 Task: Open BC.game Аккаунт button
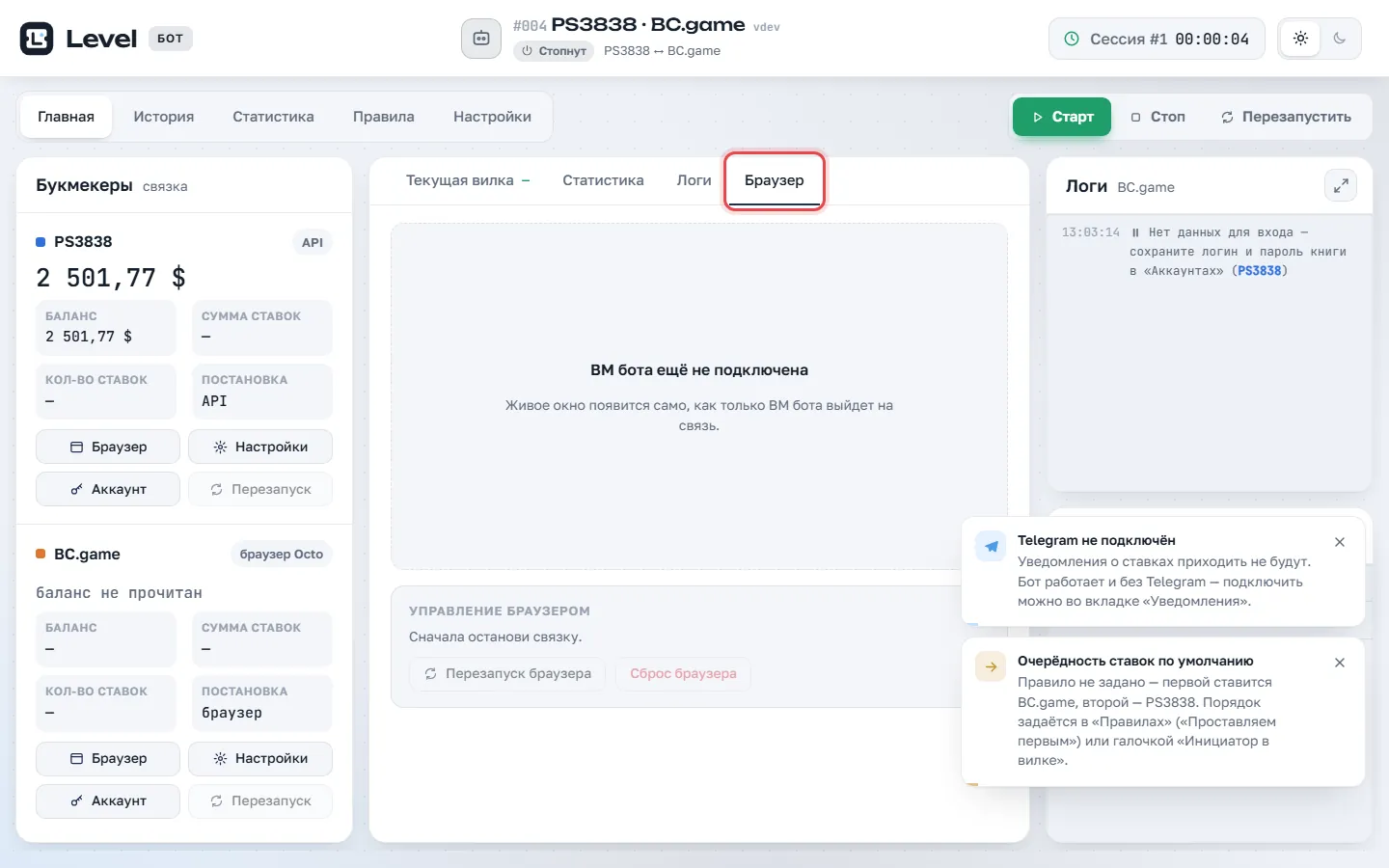[108, 800]
